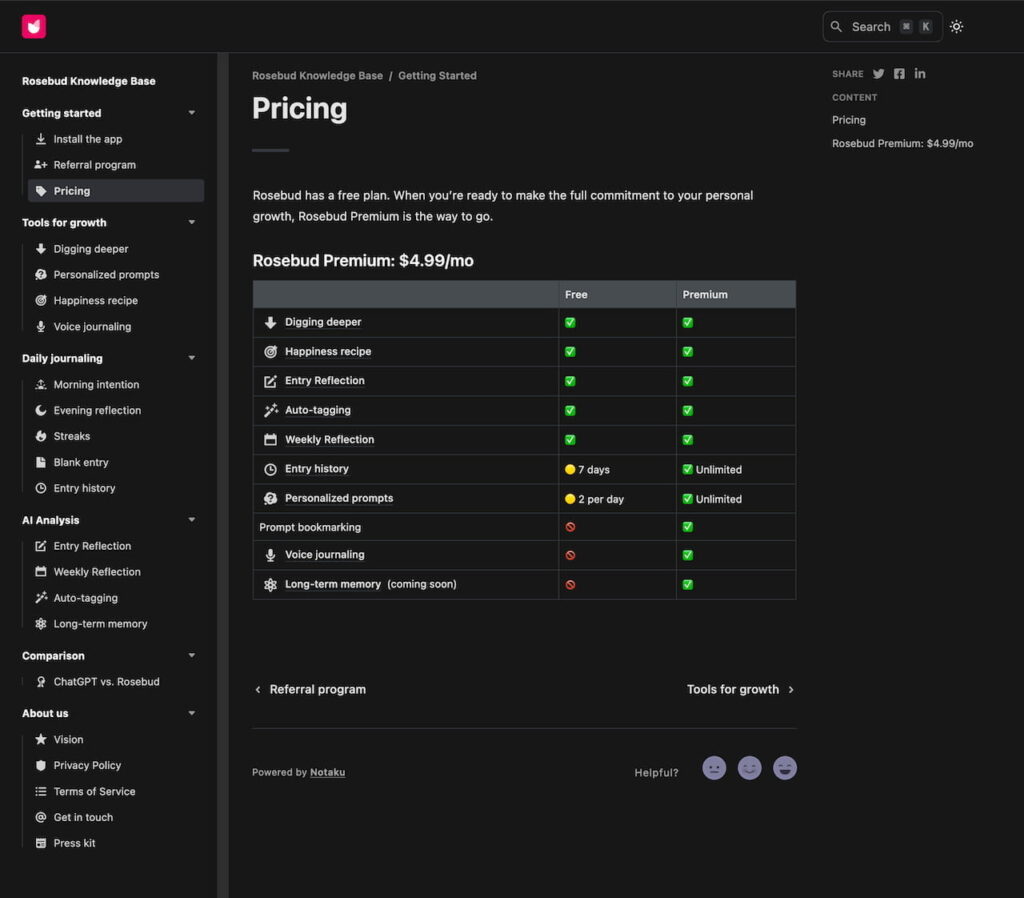This screenshot has width=1024, height=898.
Task: Open the Auto-tagging table link
Action: 317,410
